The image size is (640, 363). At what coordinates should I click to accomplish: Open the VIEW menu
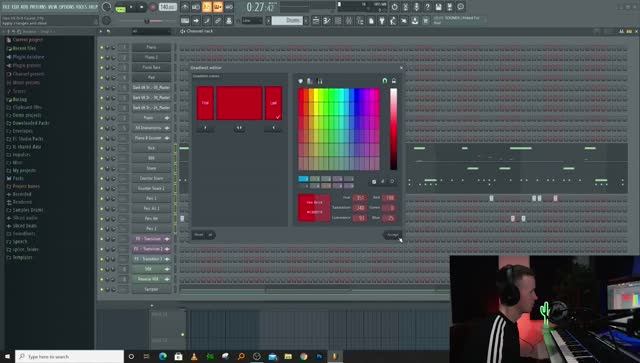[x=52, y=7]
